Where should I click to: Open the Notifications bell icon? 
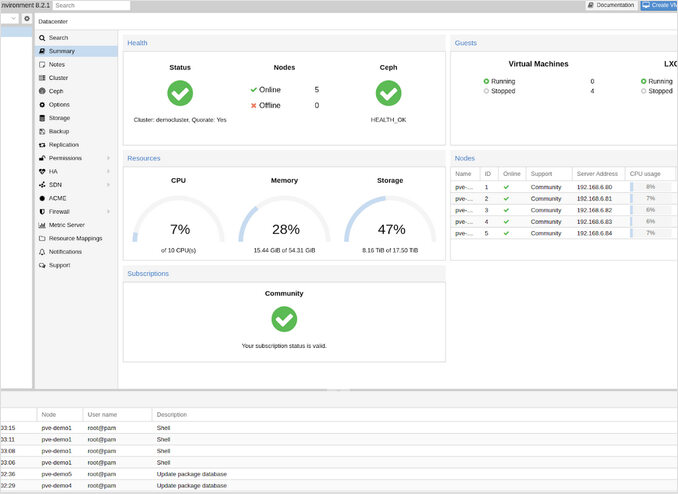[x=41, y=252]
